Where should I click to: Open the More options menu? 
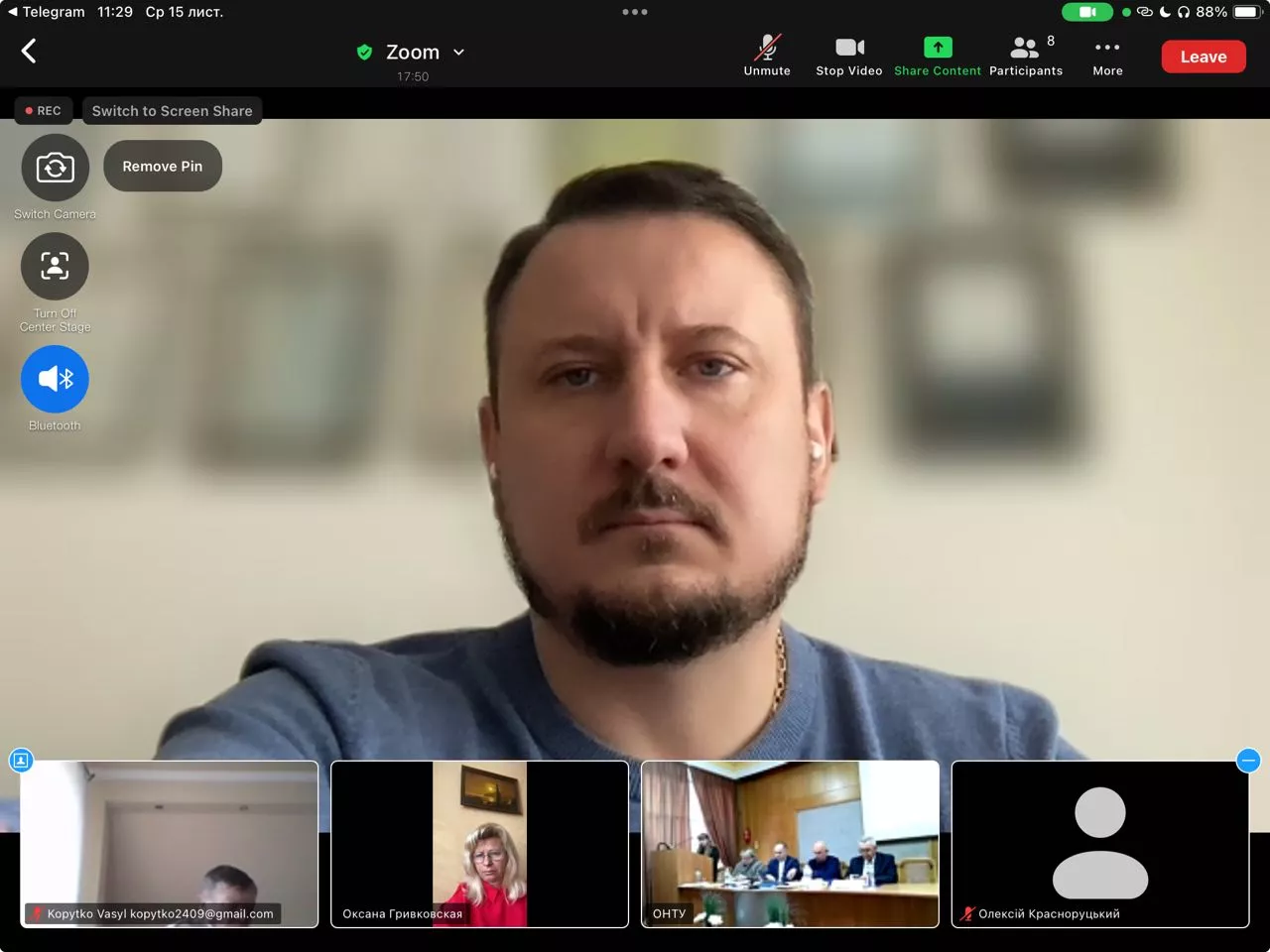click(x=1107, y=56)
